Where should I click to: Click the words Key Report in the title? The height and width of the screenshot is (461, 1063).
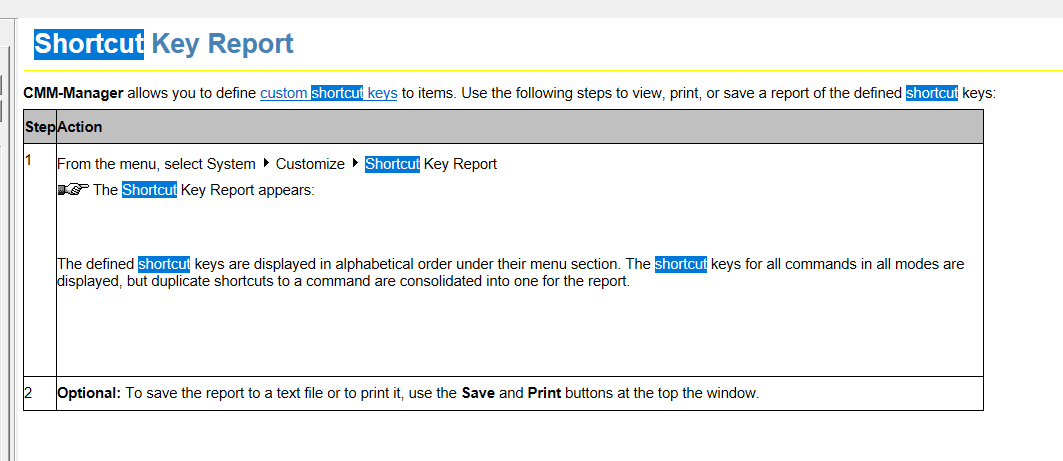click(x=222, y=43)
